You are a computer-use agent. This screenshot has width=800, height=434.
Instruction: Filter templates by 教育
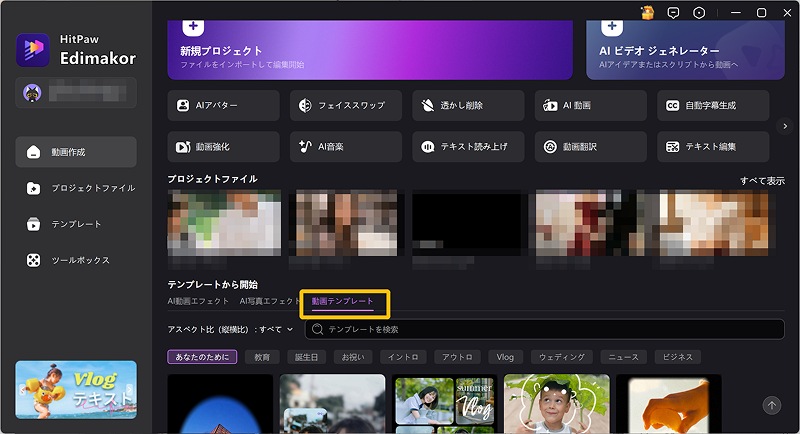point(262,357)
